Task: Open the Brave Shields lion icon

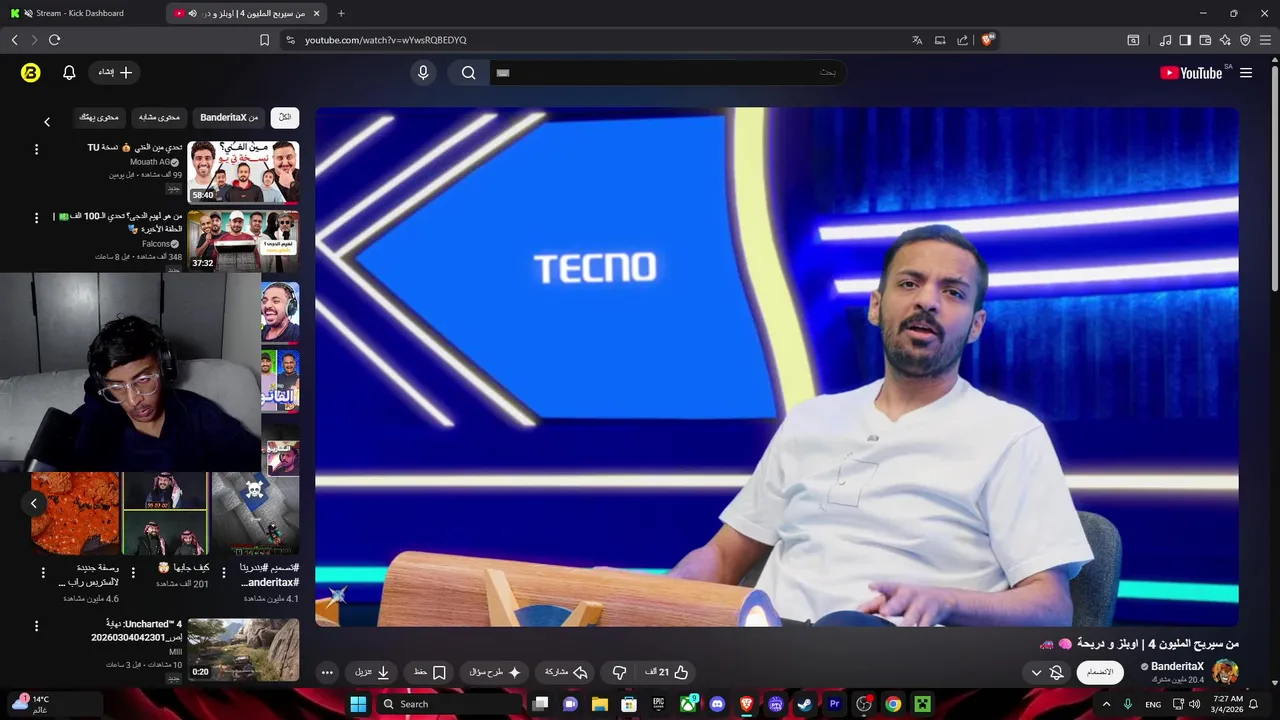Action: [988, 40]
